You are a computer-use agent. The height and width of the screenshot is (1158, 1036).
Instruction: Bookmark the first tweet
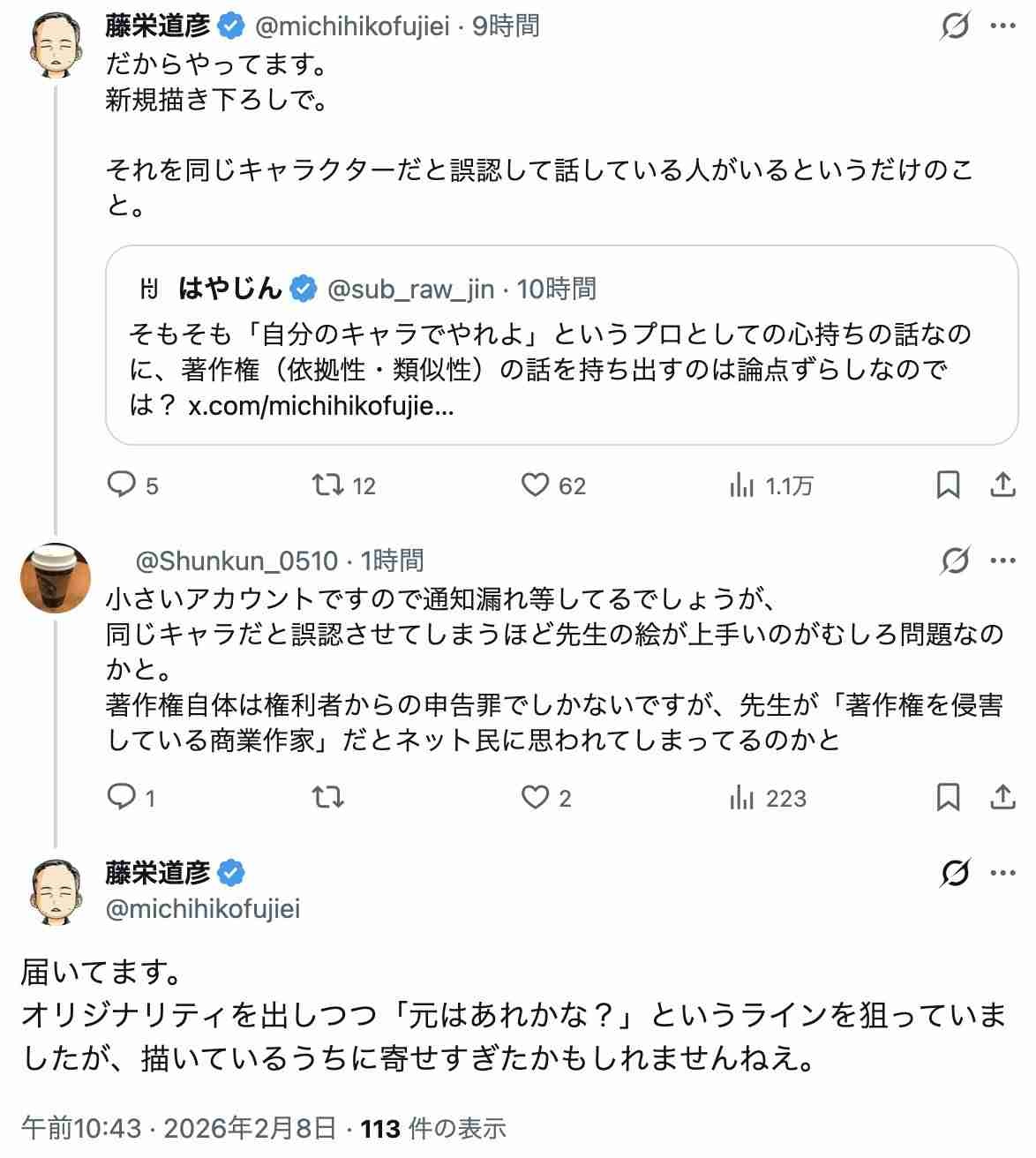pos(948,485)
